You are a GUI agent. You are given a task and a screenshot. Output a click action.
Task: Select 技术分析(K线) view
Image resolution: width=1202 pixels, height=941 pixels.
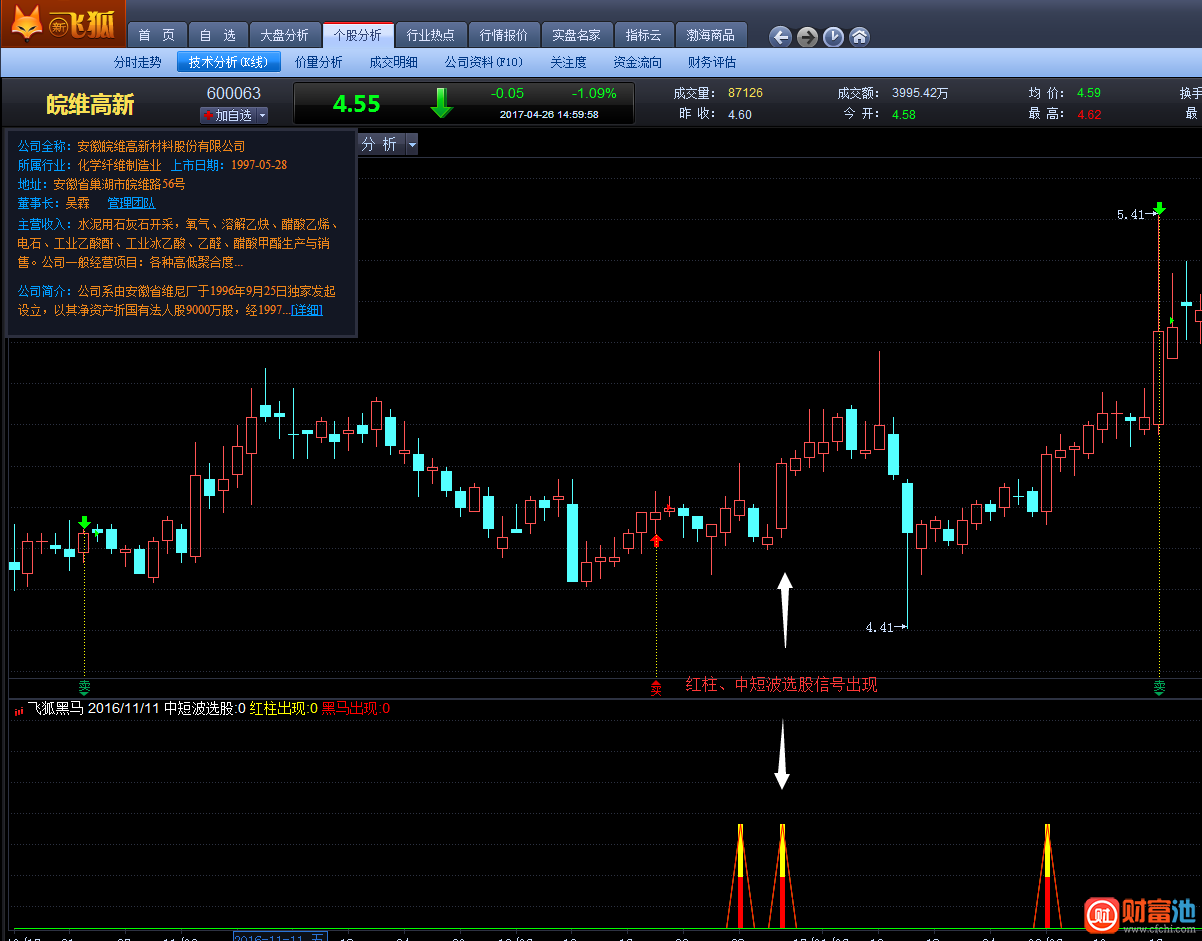click(228, 62)
